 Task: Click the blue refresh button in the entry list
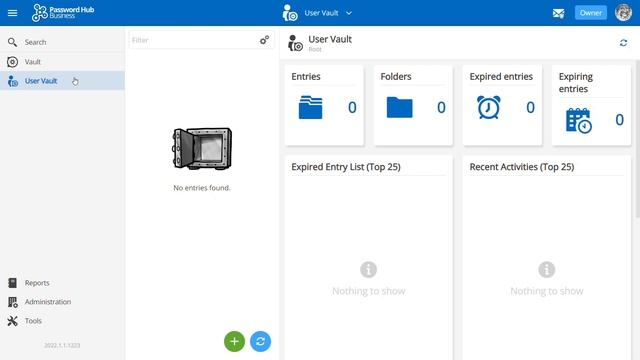(x=260, y=341)
